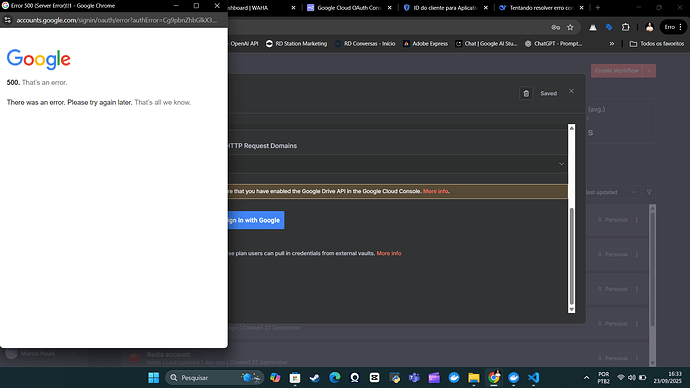Launch Visual Studio Code from the taskbar

533,377
